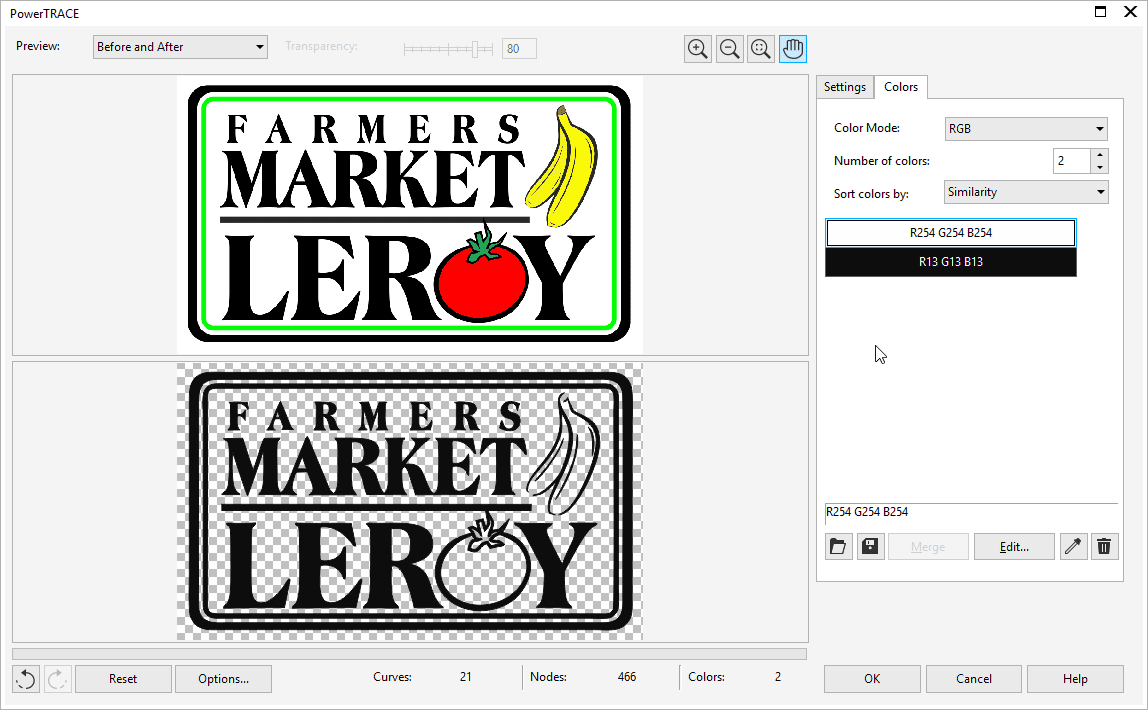Image resolution: width=1148 pixels, height=710 pixels.
Task: Delete the selected color with the trash icon
Action: click(1104, 546)
